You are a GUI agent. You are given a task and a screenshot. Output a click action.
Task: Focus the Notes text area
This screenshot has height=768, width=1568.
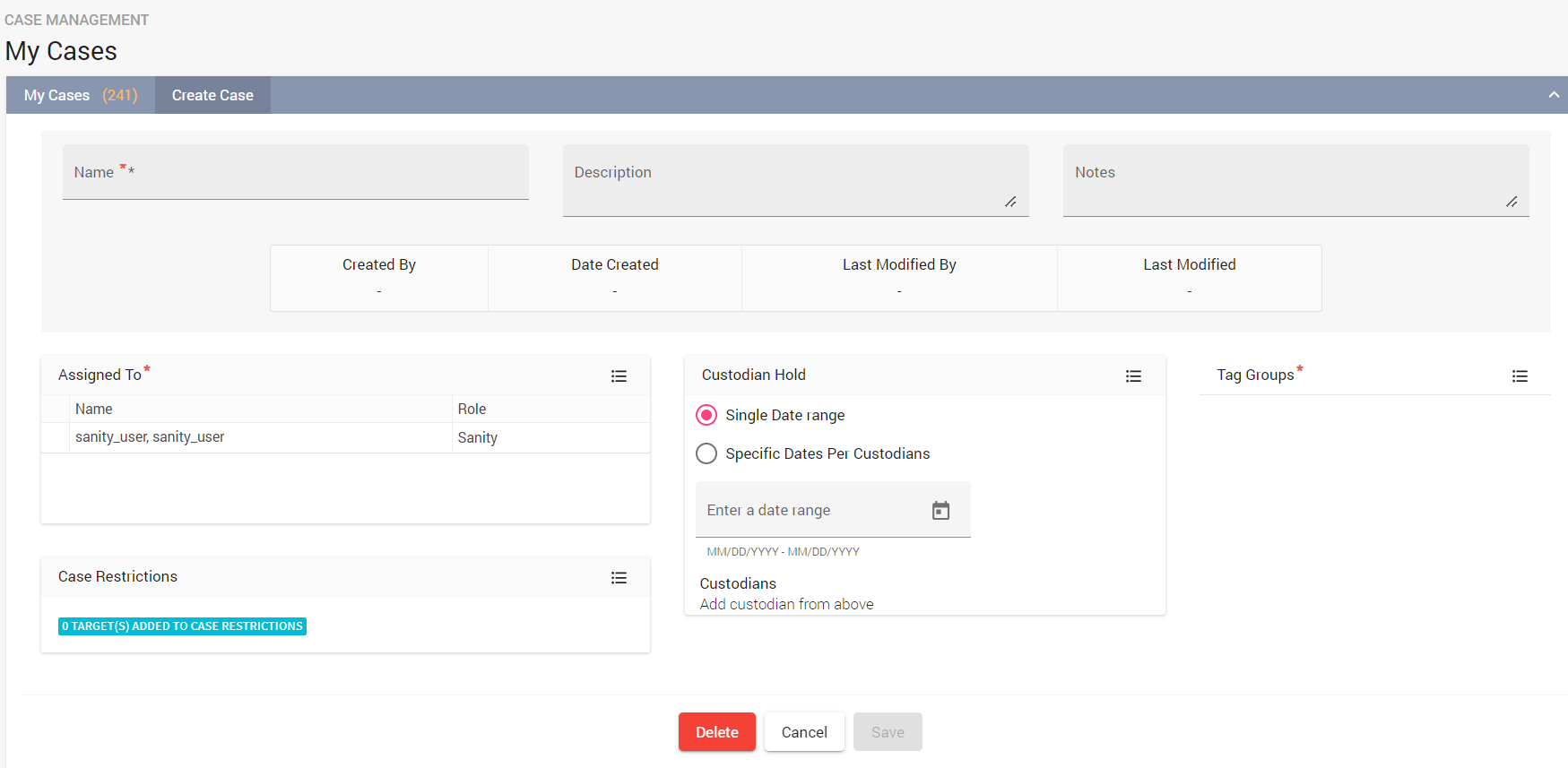[1296, 180]
